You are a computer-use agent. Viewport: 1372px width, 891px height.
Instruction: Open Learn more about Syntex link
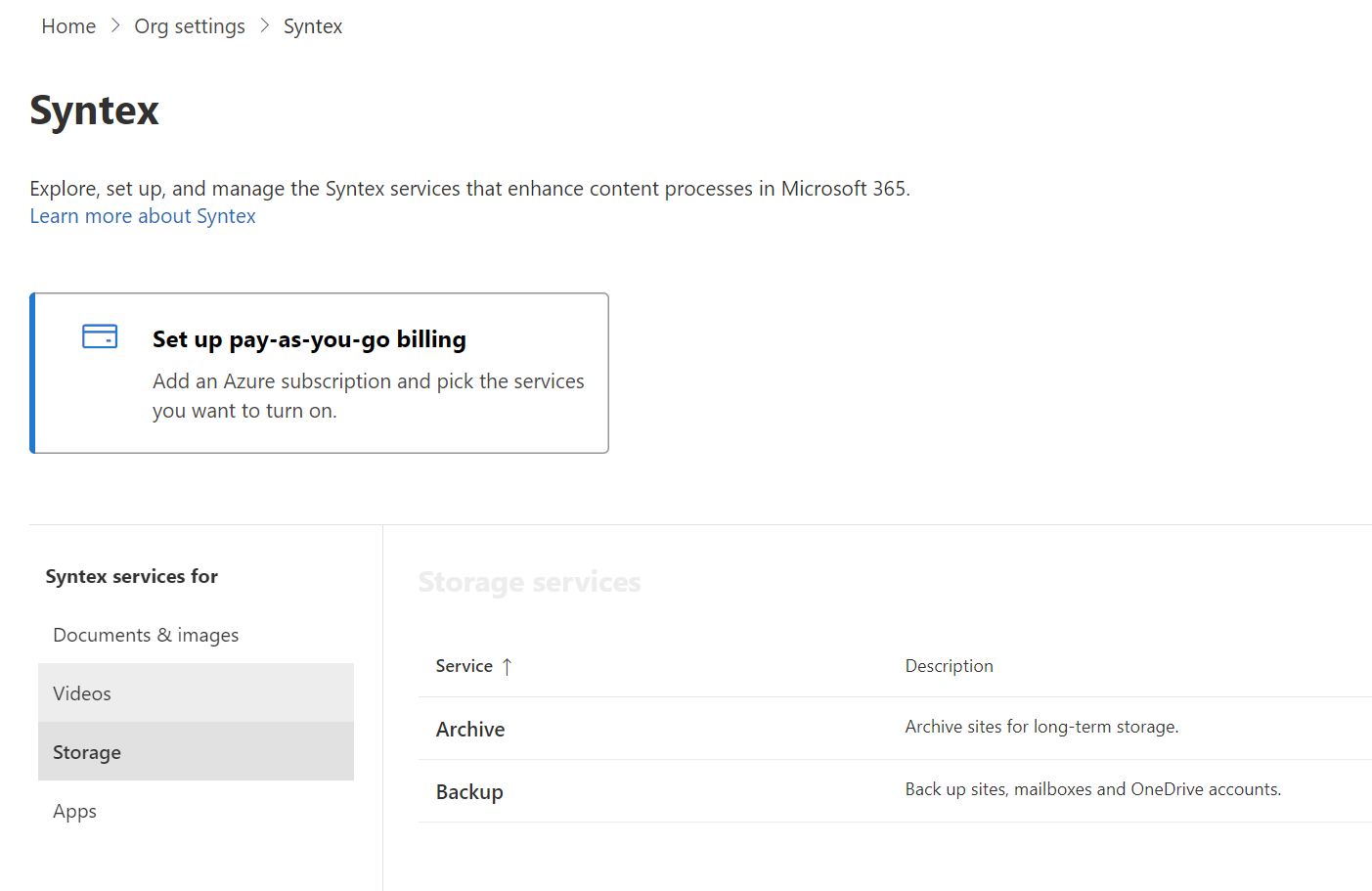coord(143,216)
